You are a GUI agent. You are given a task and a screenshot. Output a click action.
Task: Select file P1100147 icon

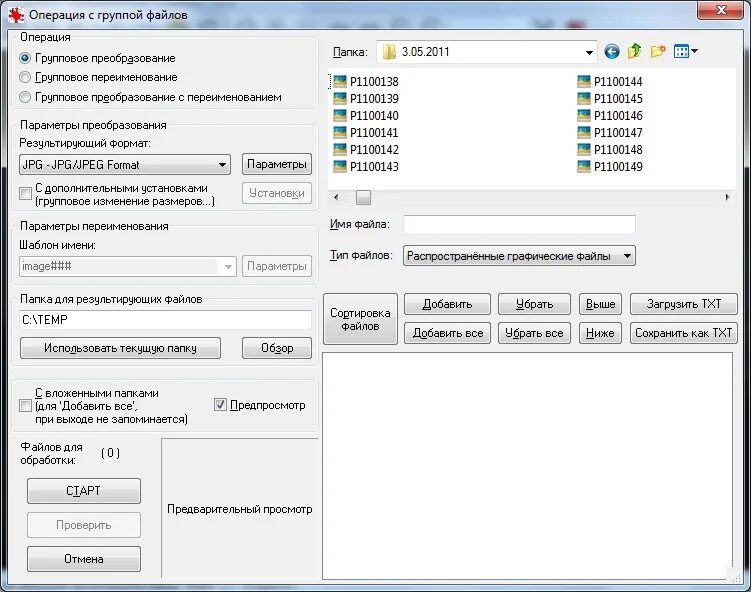(584, 132)
